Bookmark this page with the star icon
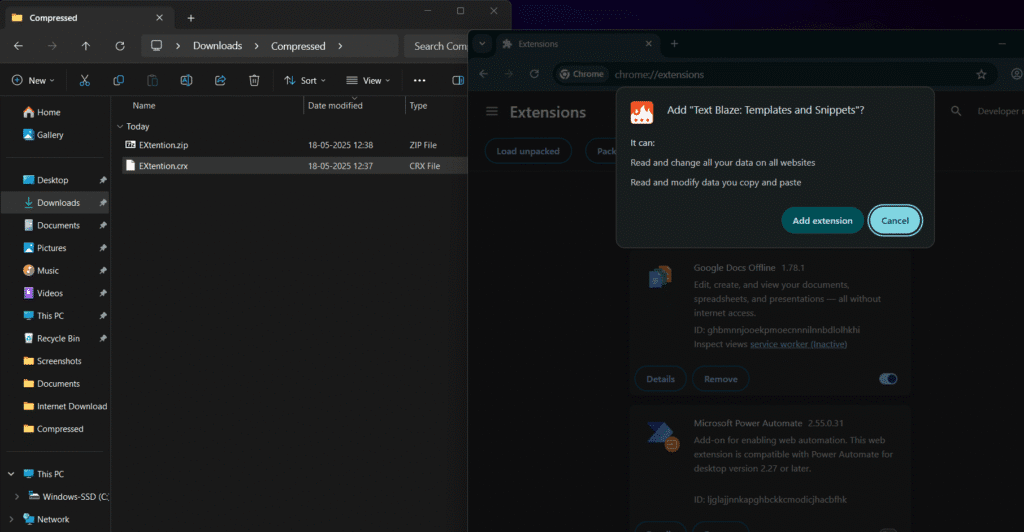The image size is (1024, 532). 981,74
